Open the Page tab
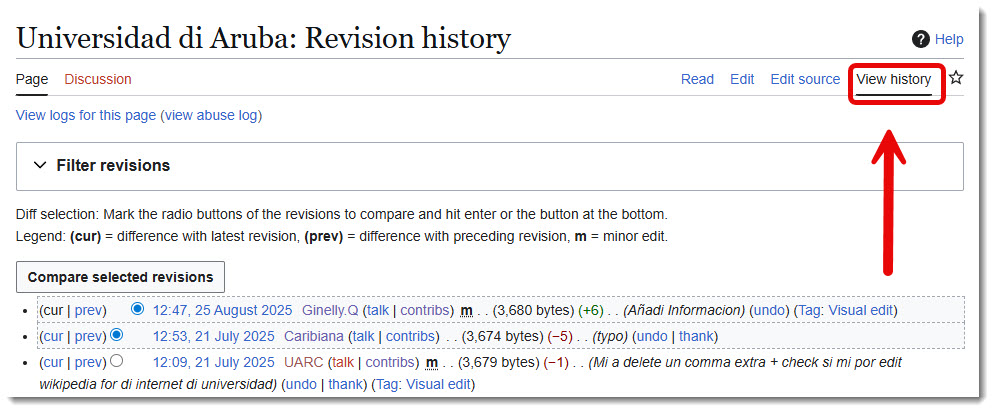This screenshot has height=412, width=994. [32, 79]
